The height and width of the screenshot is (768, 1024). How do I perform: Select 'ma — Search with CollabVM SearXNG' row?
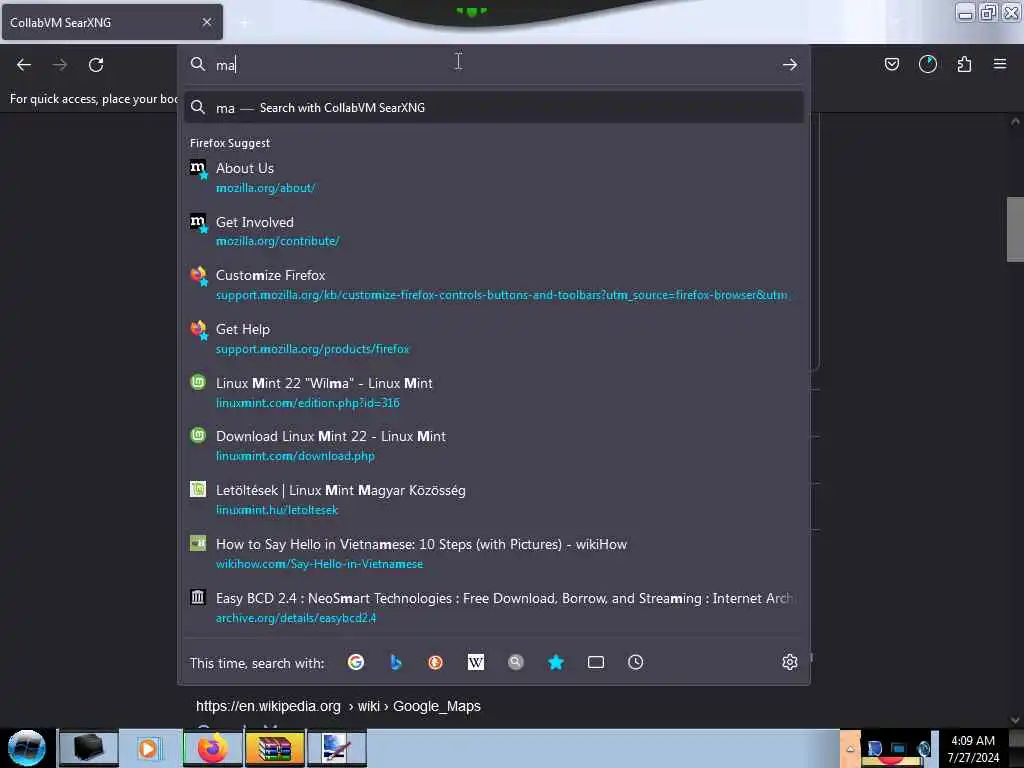click(x=494, y=108)
